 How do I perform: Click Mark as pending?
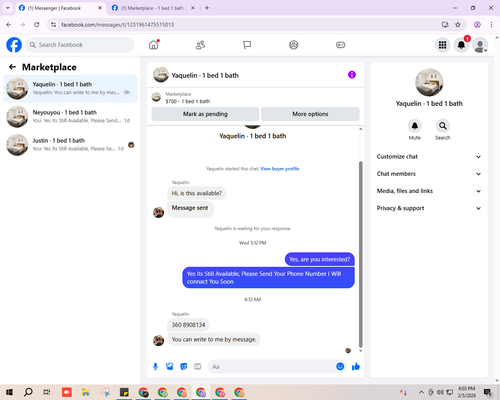pos(205,114)
